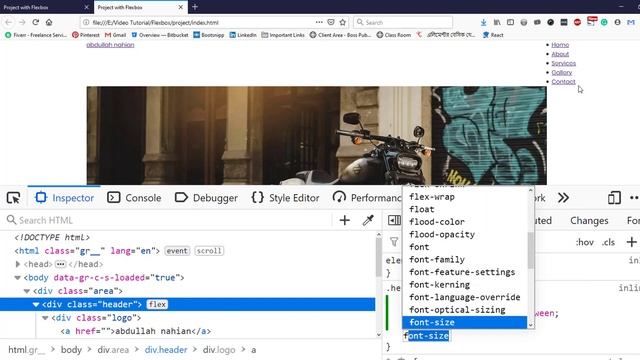
Task: Click div.header in the breadcrumb
Action: pyautogui.click(x=166, y=350)
